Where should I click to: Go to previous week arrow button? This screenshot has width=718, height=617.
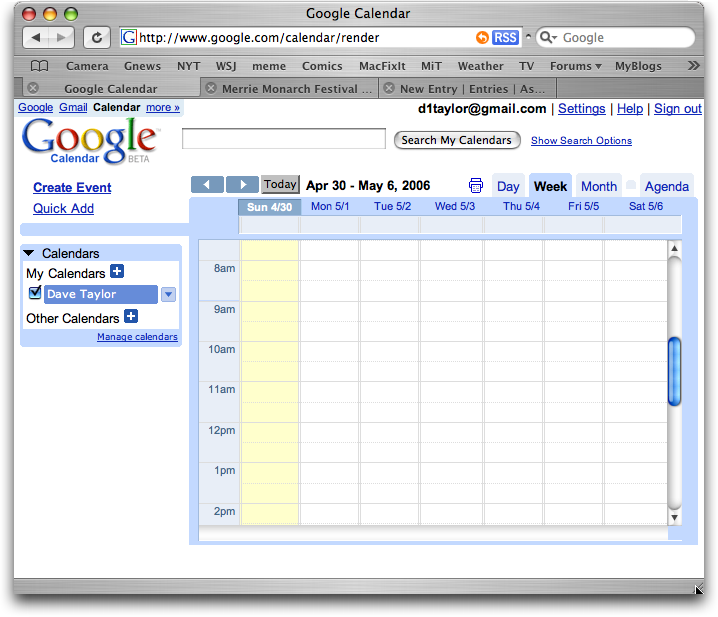(207, 185)
